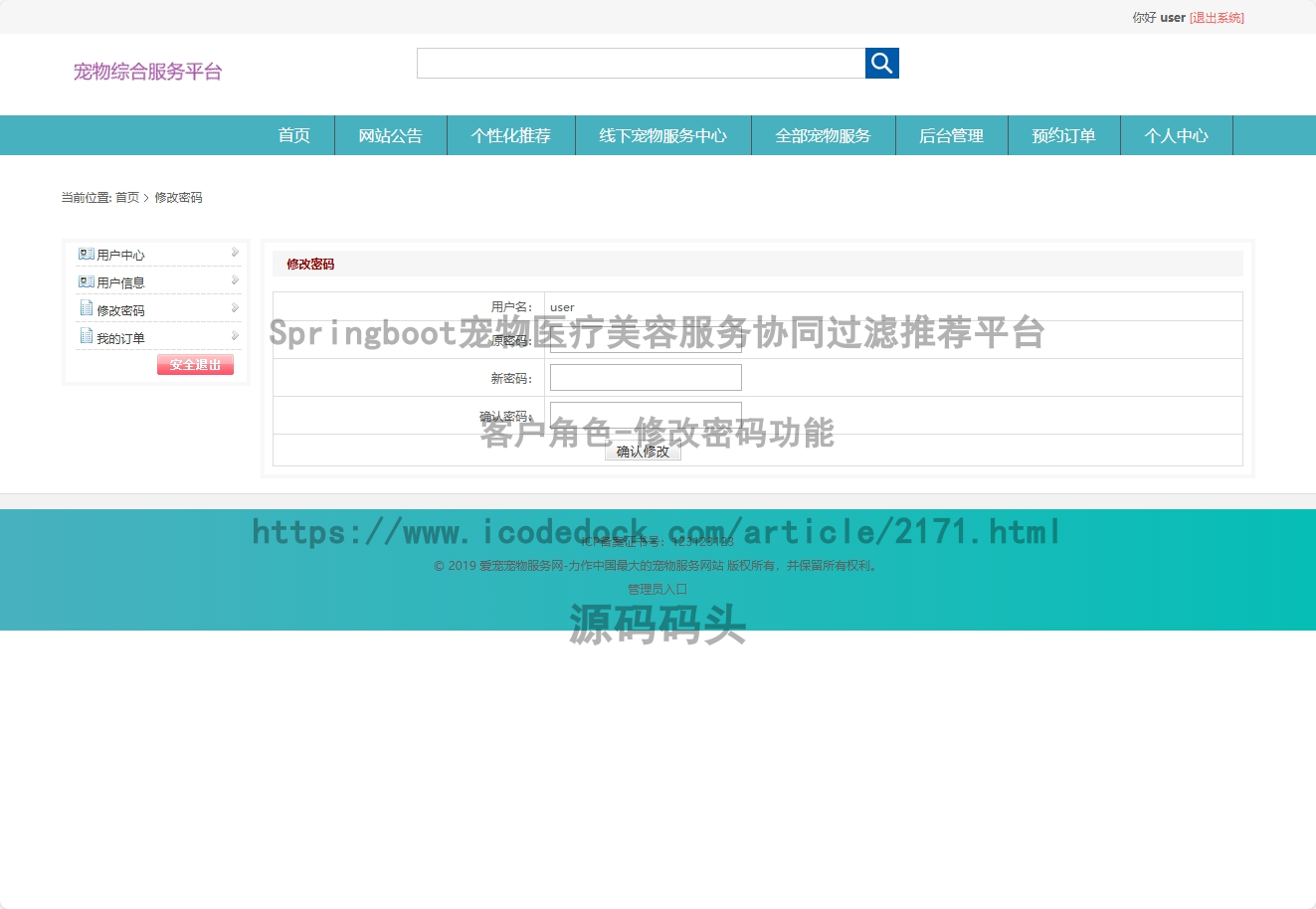Open 线下宠物服务中心 in the nav bar
This screenshot has width=1316, height=909.
[x=663, y=135]
